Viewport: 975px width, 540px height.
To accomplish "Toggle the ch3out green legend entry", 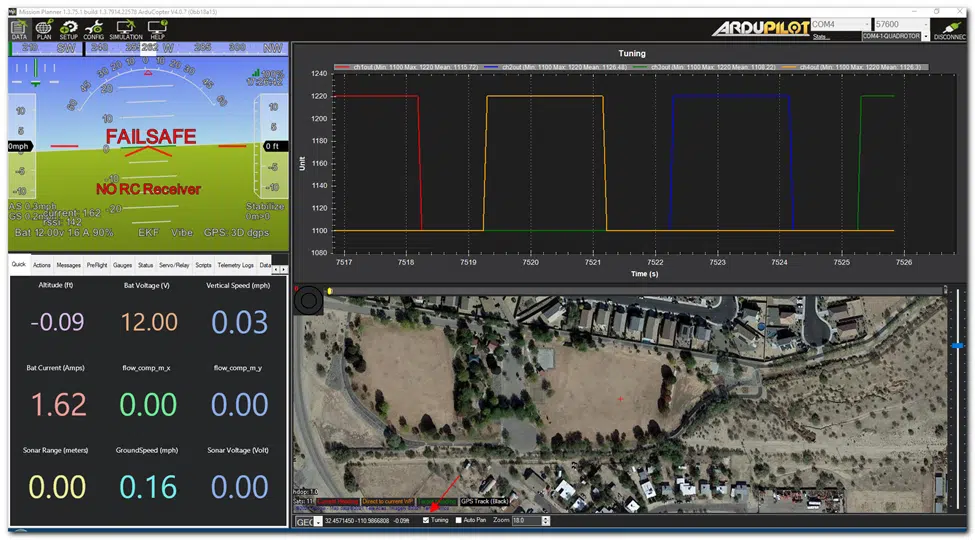I will (705, 67).
